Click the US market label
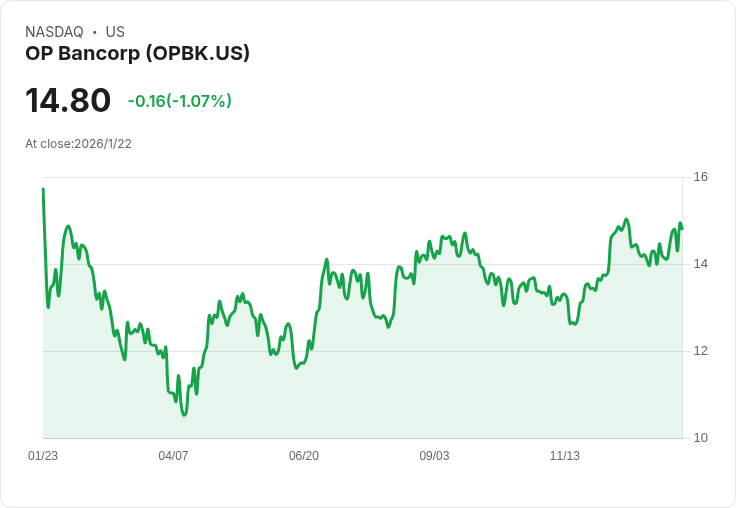 [x=115, y=32]
